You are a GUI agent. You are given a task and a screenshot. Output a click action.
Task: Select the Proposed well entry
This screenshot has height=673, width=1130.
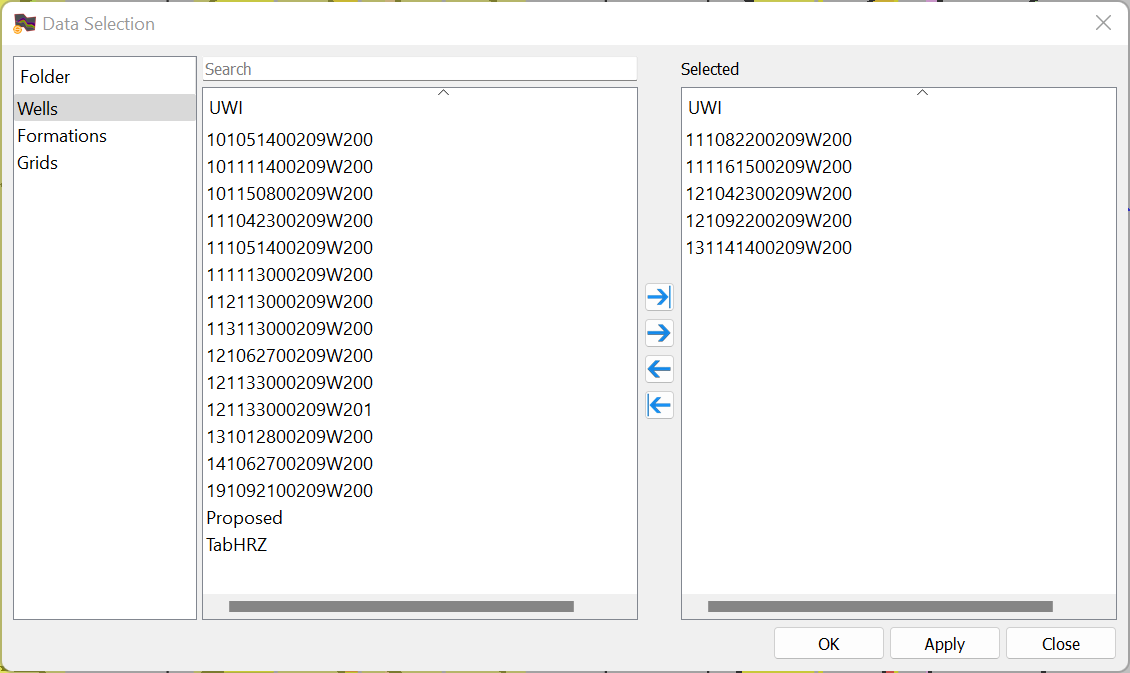[x=245, y=517]
